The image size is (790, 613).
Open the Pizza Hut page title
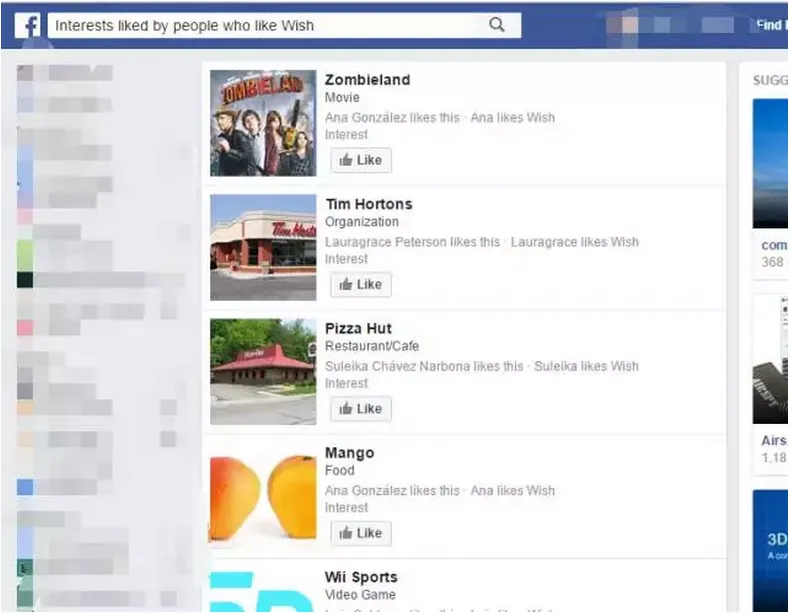pos(358,328)
